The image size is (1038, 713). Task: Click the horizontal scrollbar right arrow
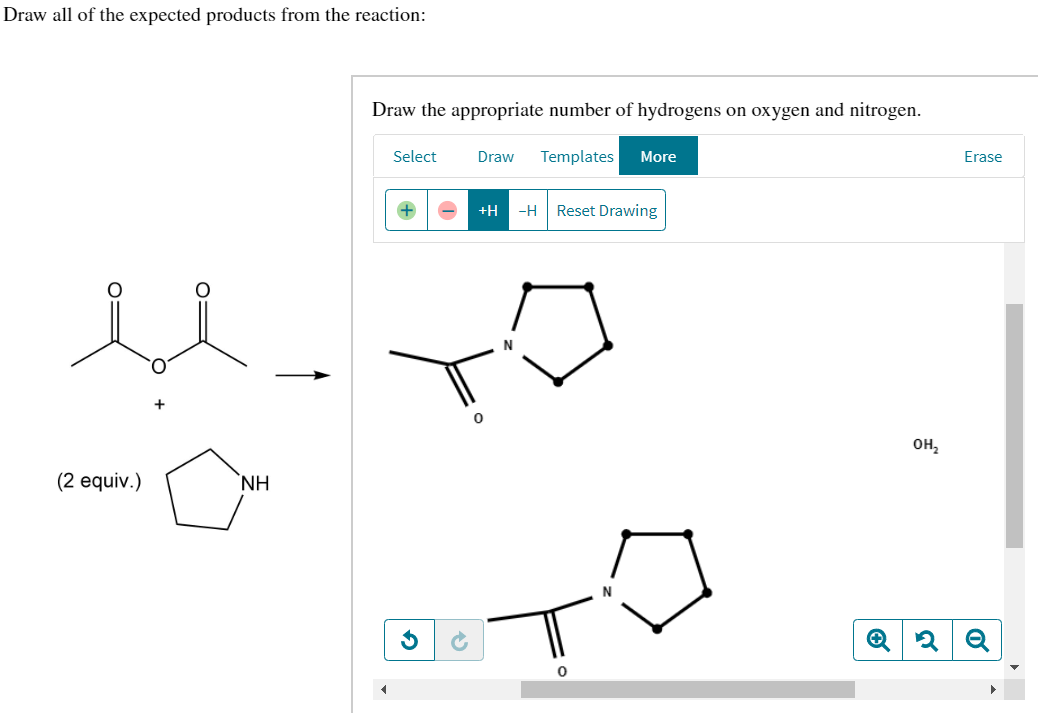[x=992, y=689]
